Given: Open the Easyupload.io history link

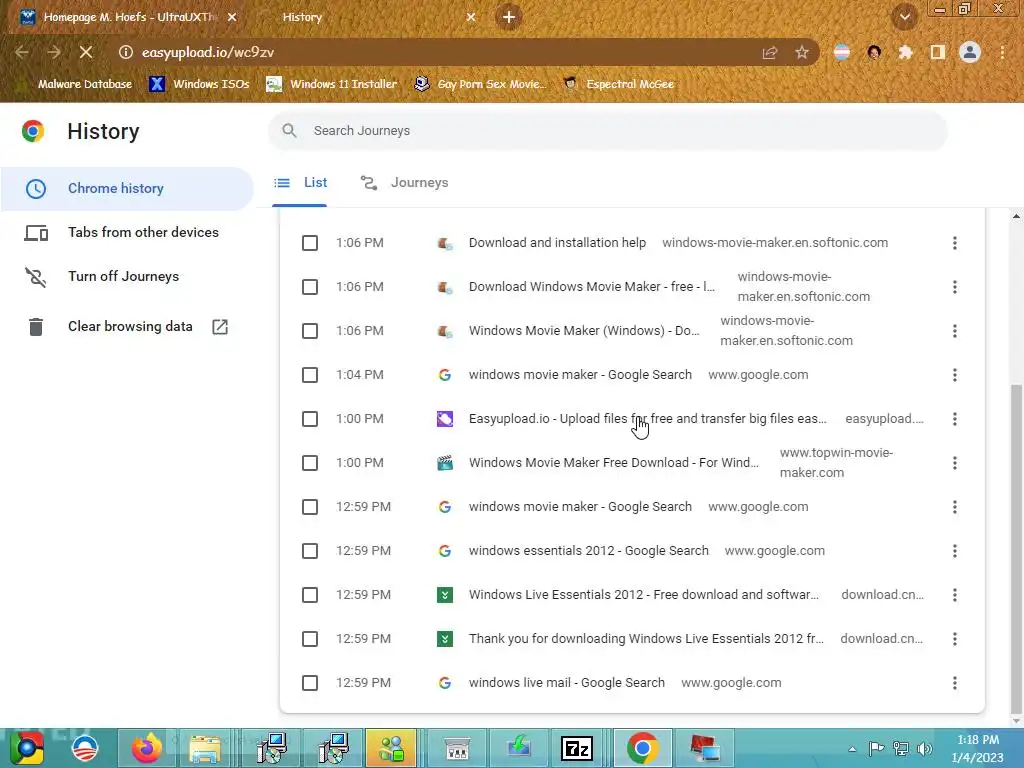Looking at the screenshot, I should (647, 419).
